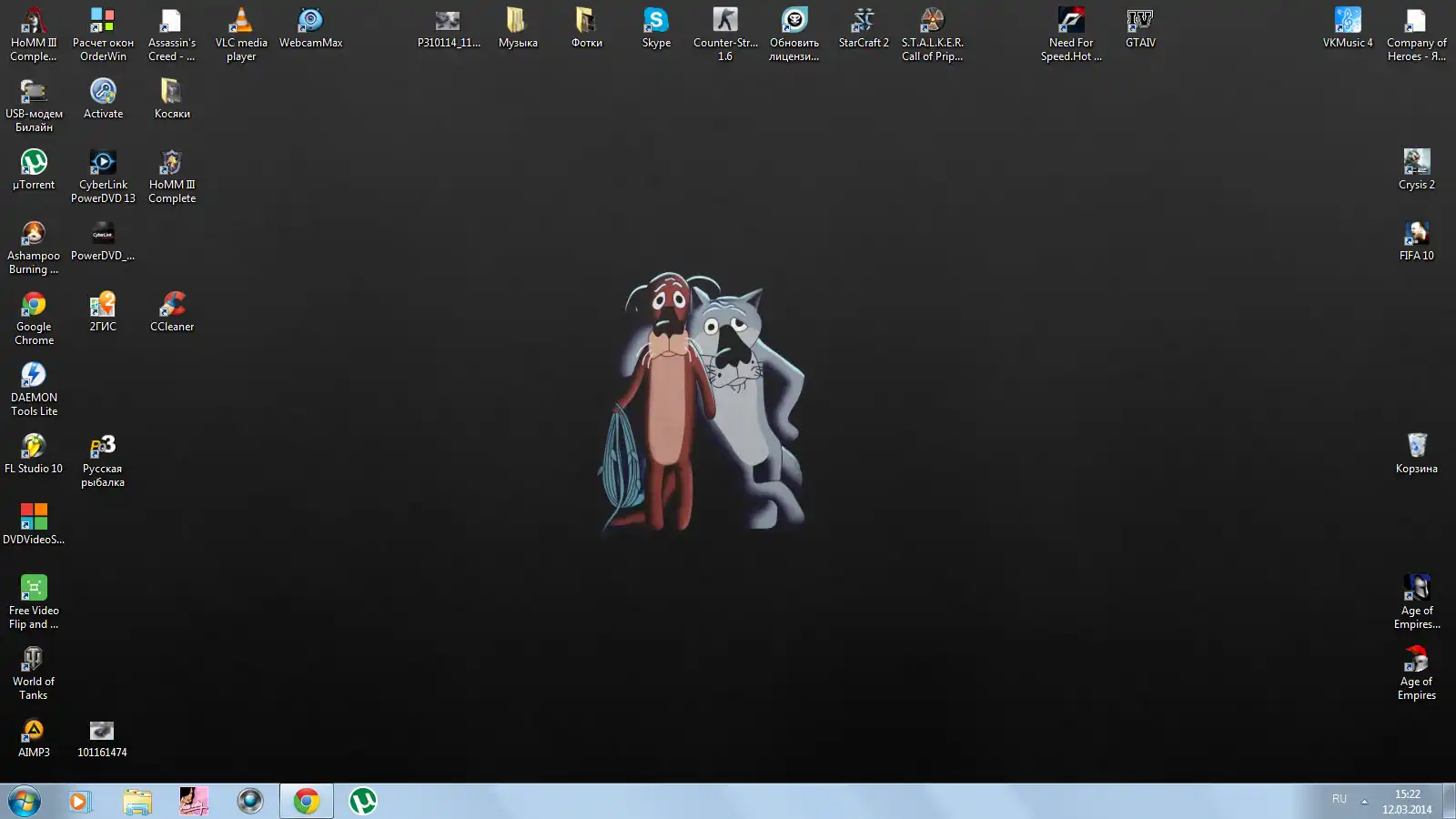
Task: Select the AIMP3 desktop icon
Action: pos(34,732)
